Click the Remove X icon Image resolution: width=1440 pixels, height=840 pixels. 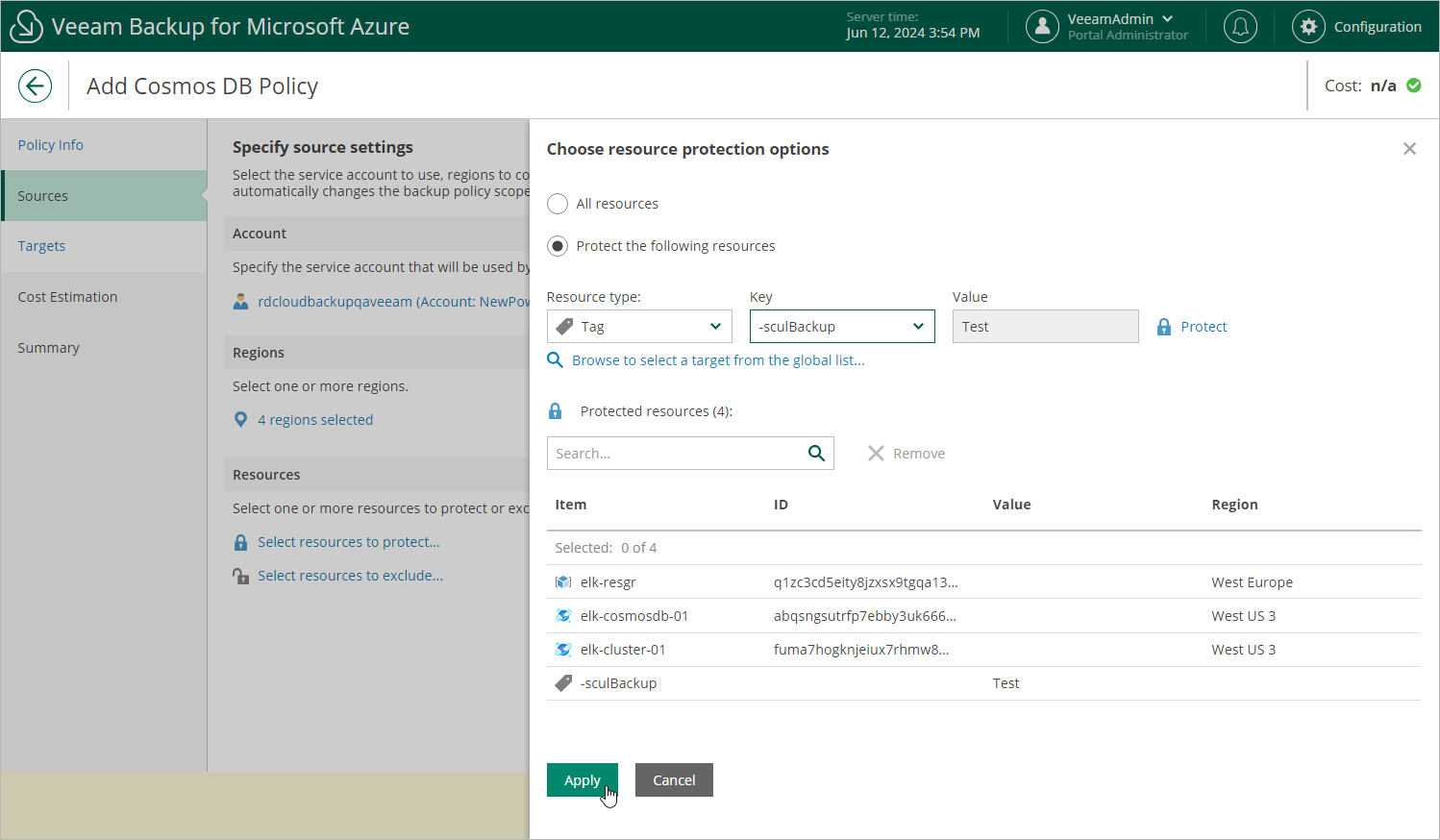(876, 453)
